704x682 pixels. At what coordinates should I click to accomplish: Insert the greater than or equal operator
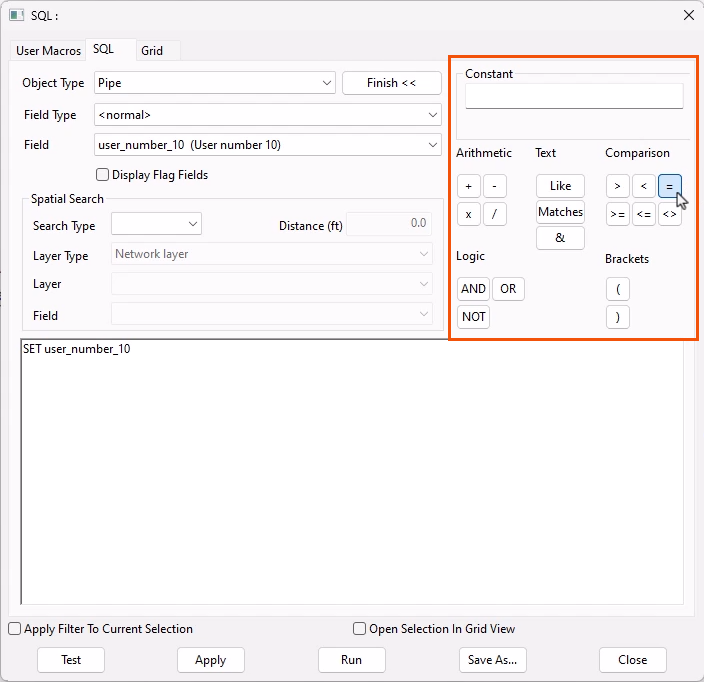[617, 214]
